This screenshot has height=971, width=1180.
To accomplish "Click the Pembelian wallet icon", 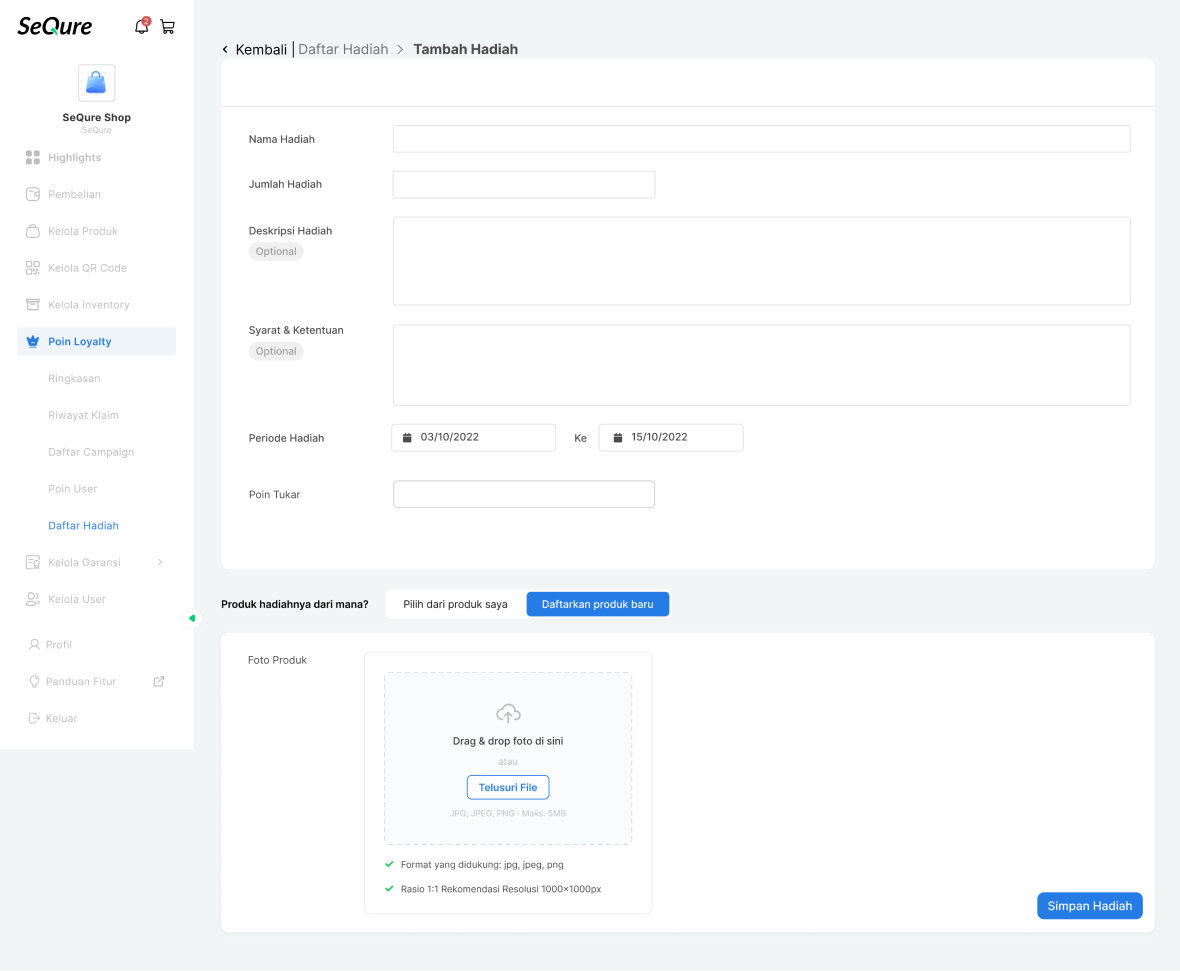I will tap(32, 194).
